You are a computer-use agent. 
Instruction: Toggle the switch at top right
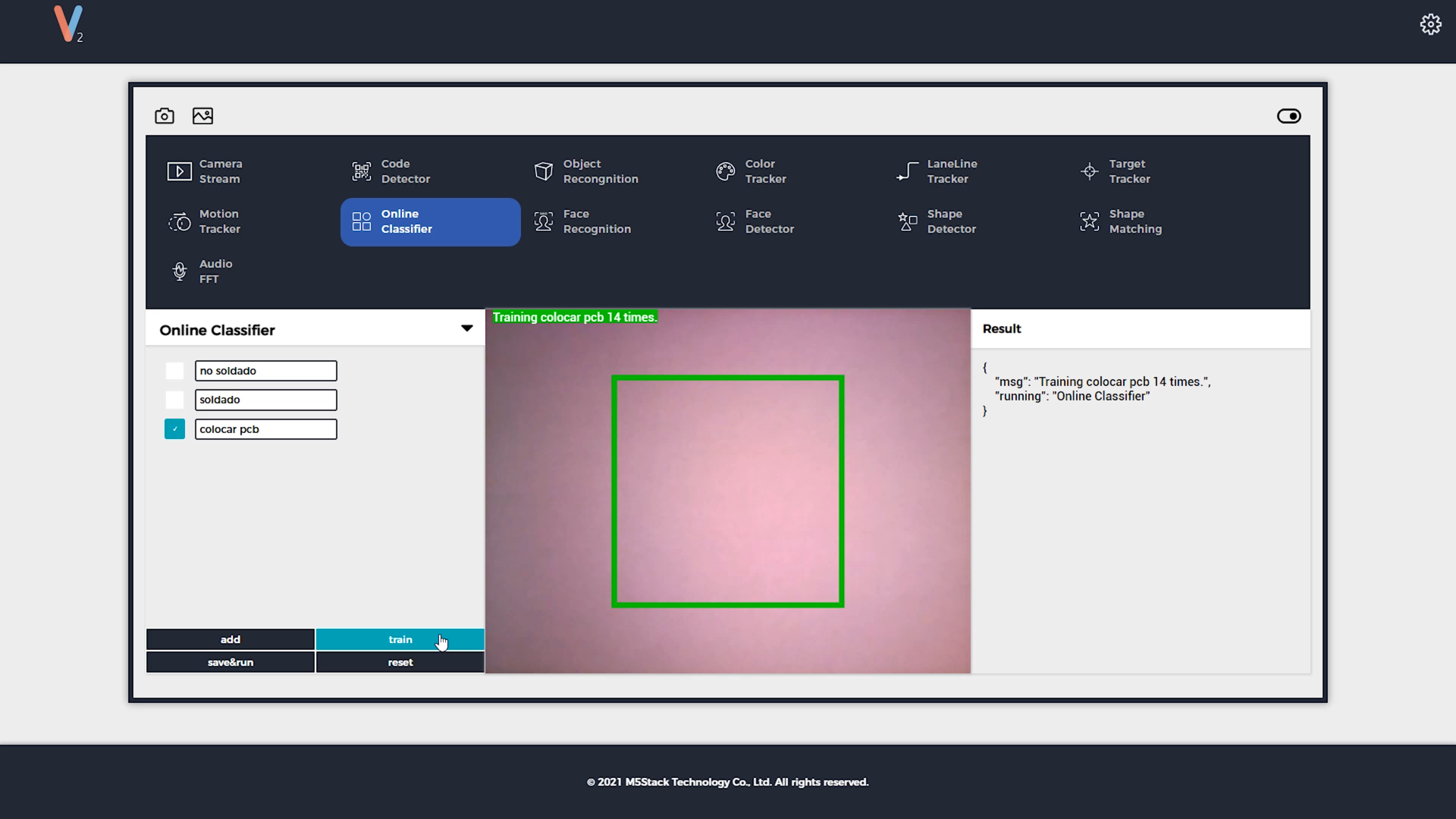1288,116
